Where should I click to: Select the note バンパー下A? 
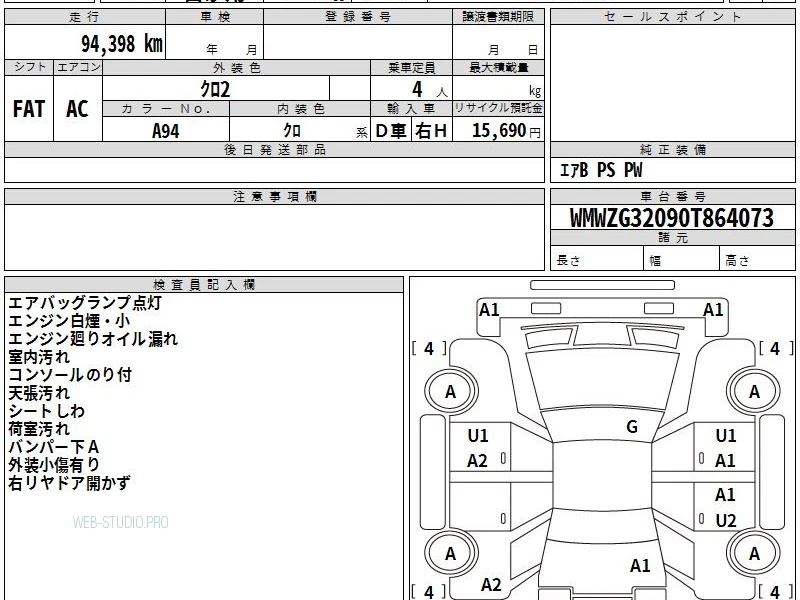(54, 446)
